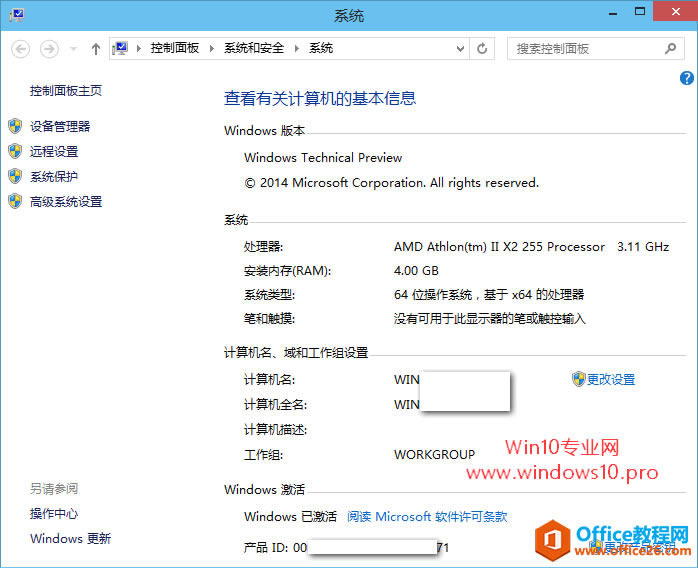Click the 查看有关计算机的基本信息 heading

(x=320, y=98)
